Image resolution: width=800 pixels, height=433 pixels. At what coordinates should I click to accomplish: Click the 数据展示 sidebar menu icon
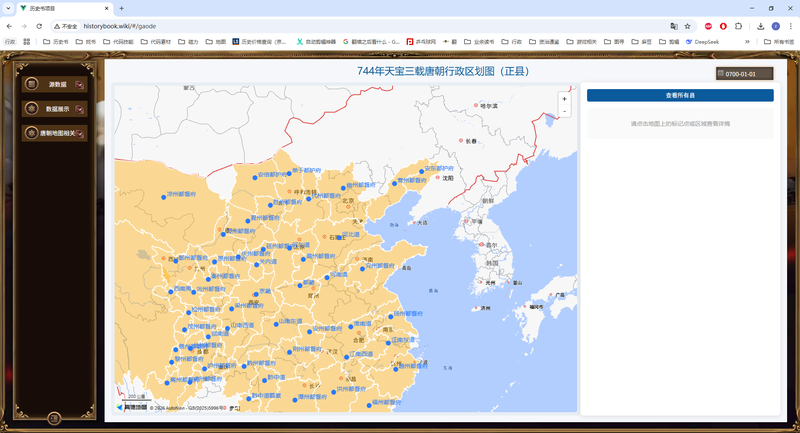31,108
